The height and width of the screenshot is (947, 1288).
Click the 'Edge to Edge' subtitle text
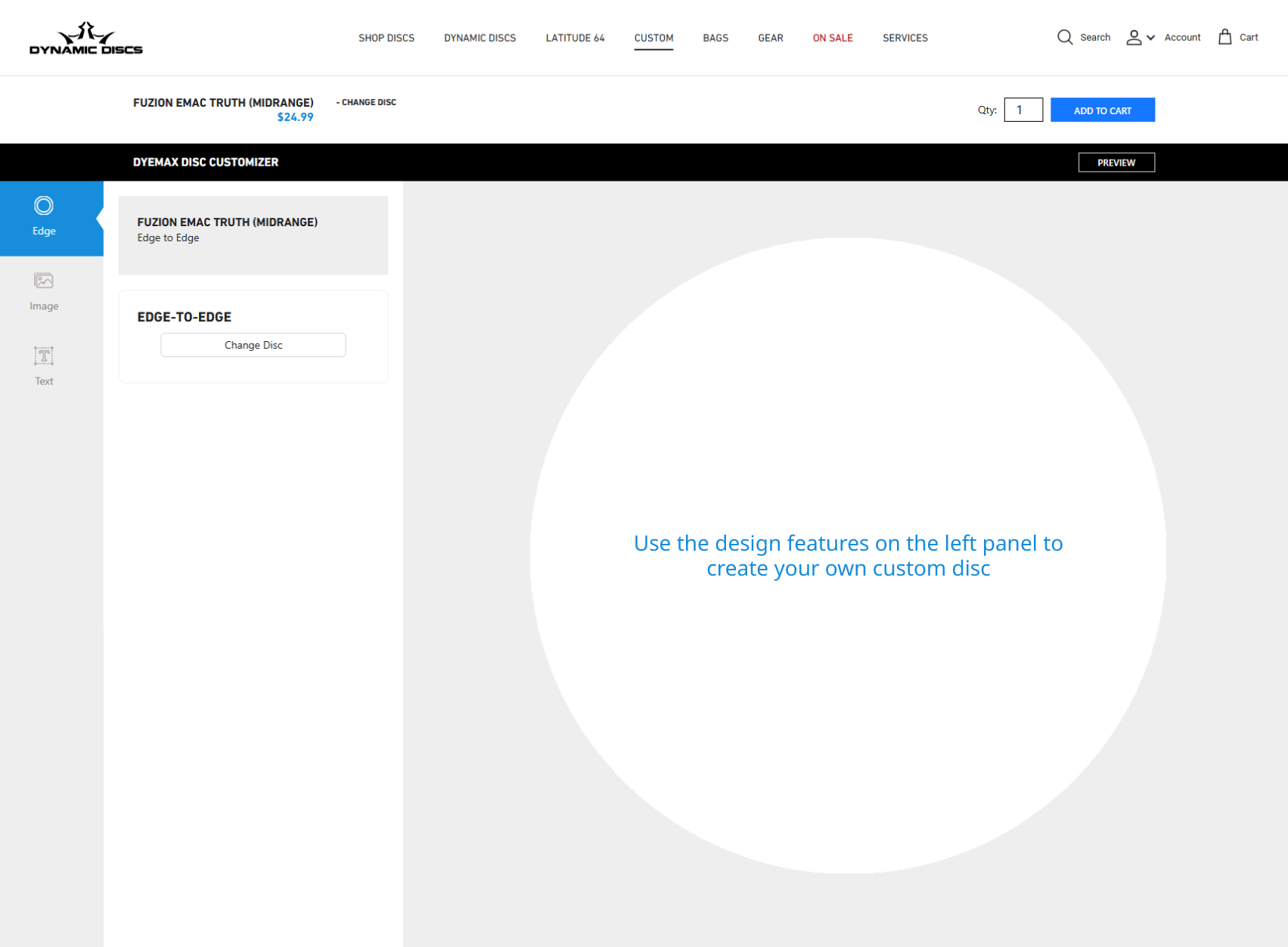168,238
